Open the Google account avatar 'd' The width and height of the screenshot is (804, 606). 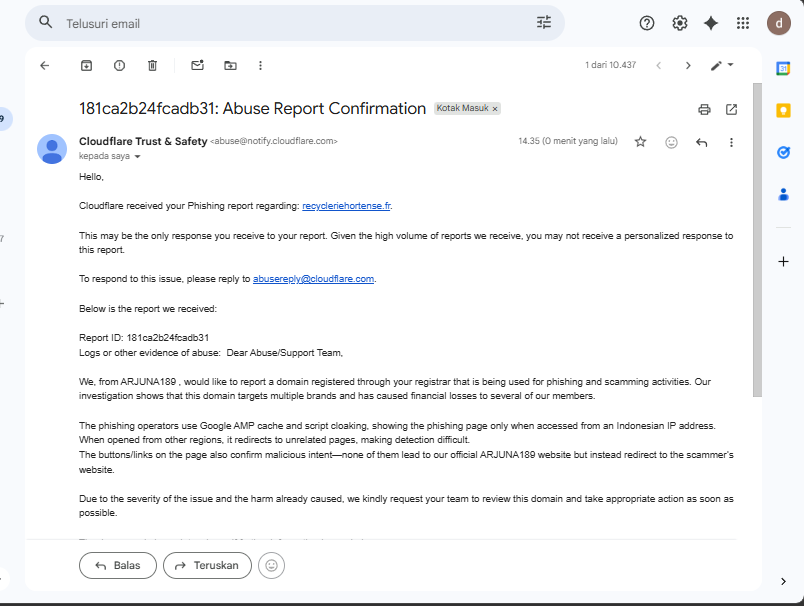pyautogui.click(x=779, y=23)
